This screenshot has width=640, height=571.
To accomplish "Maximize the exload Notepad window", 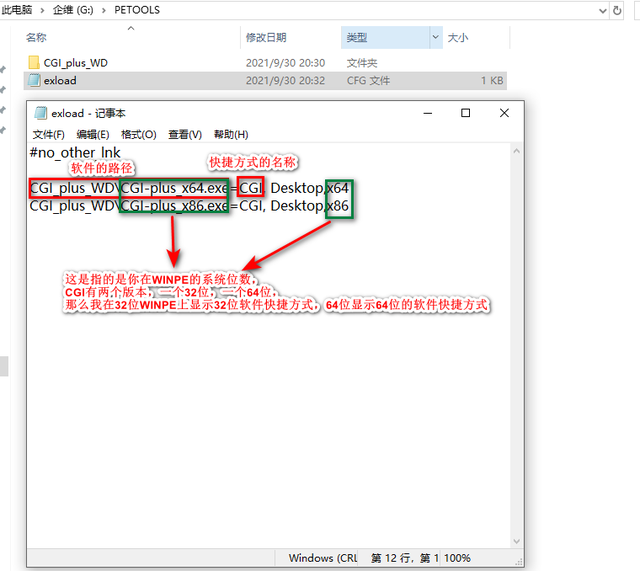I will 465,113.
